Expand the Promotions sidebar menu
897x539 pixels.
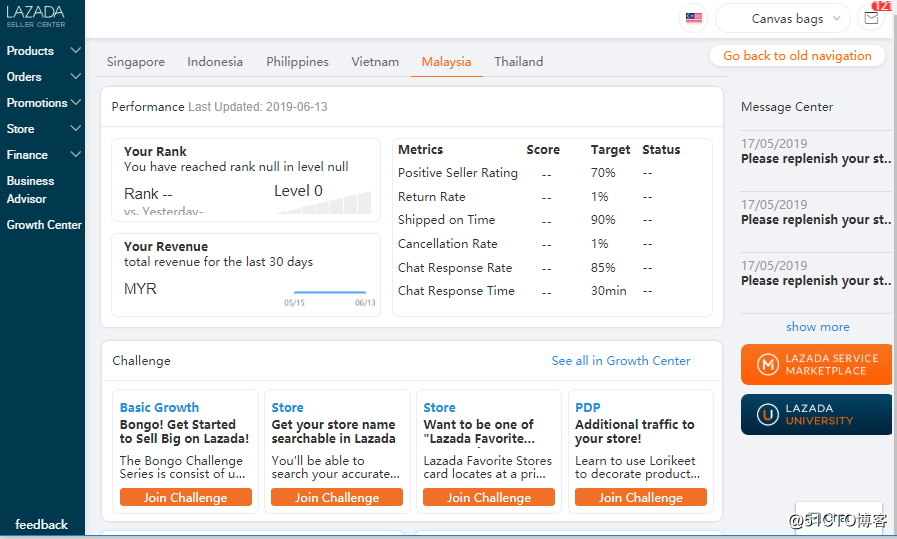tap(42, 103)
